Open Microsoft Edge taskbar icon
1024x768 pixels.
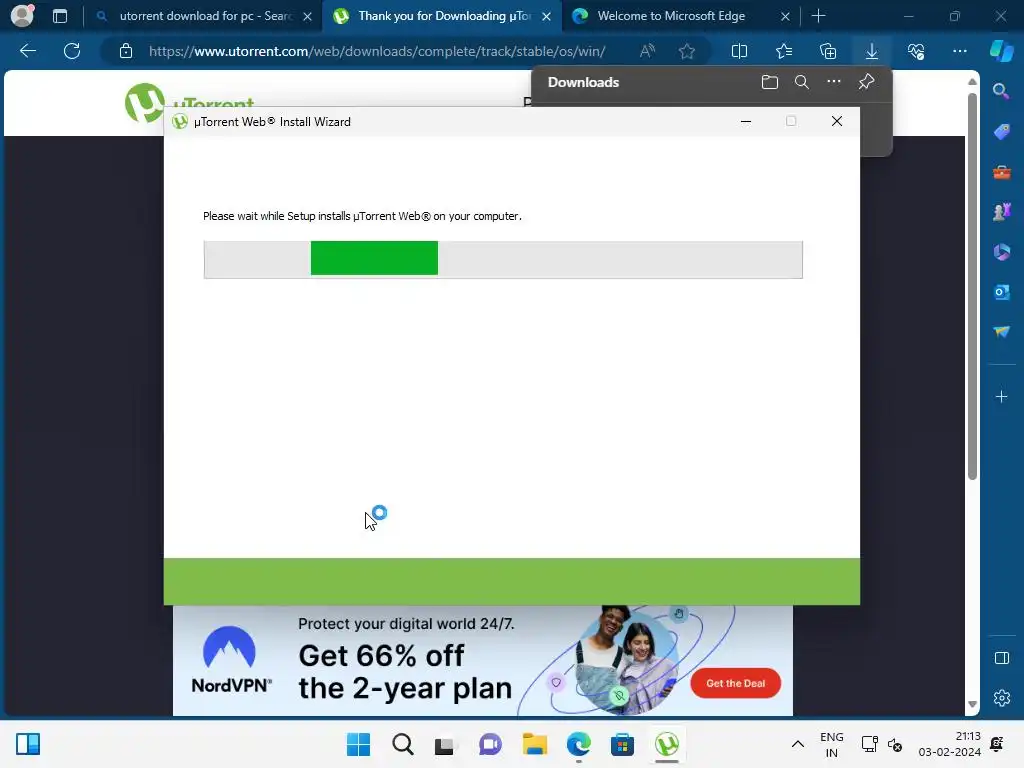(579, 744)
